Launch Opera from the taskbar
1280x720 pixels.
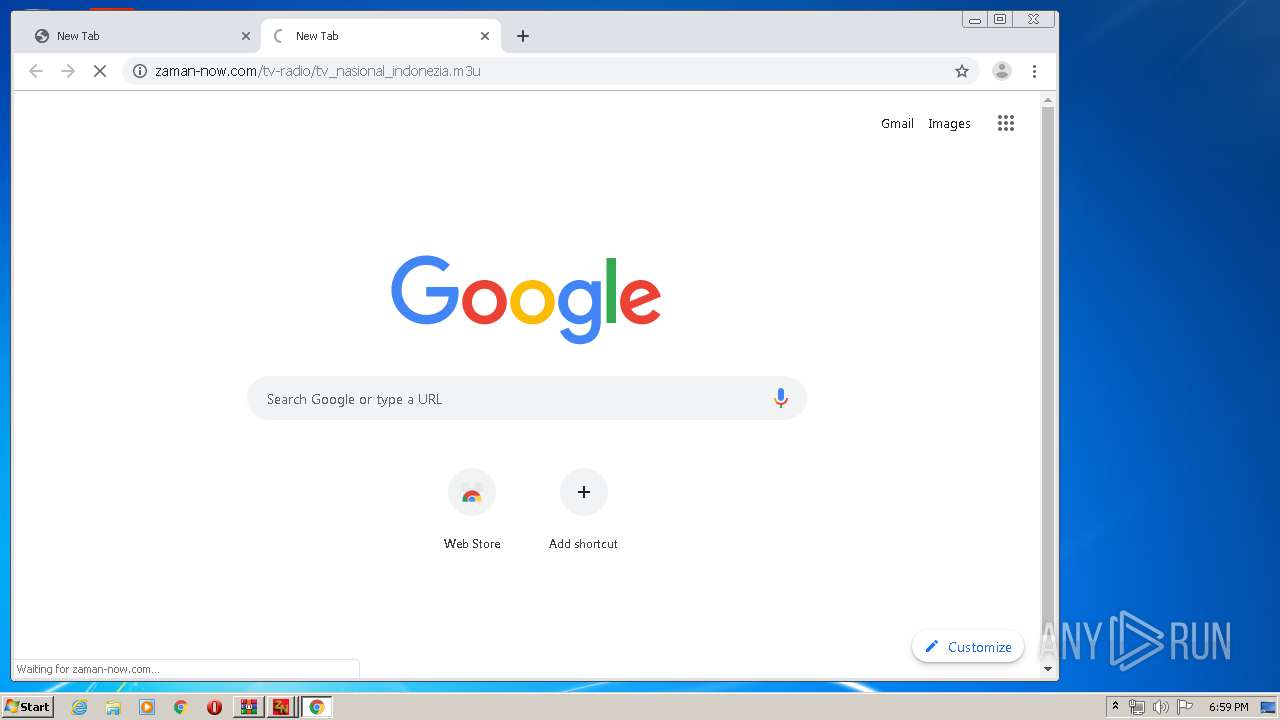point(214,707)
